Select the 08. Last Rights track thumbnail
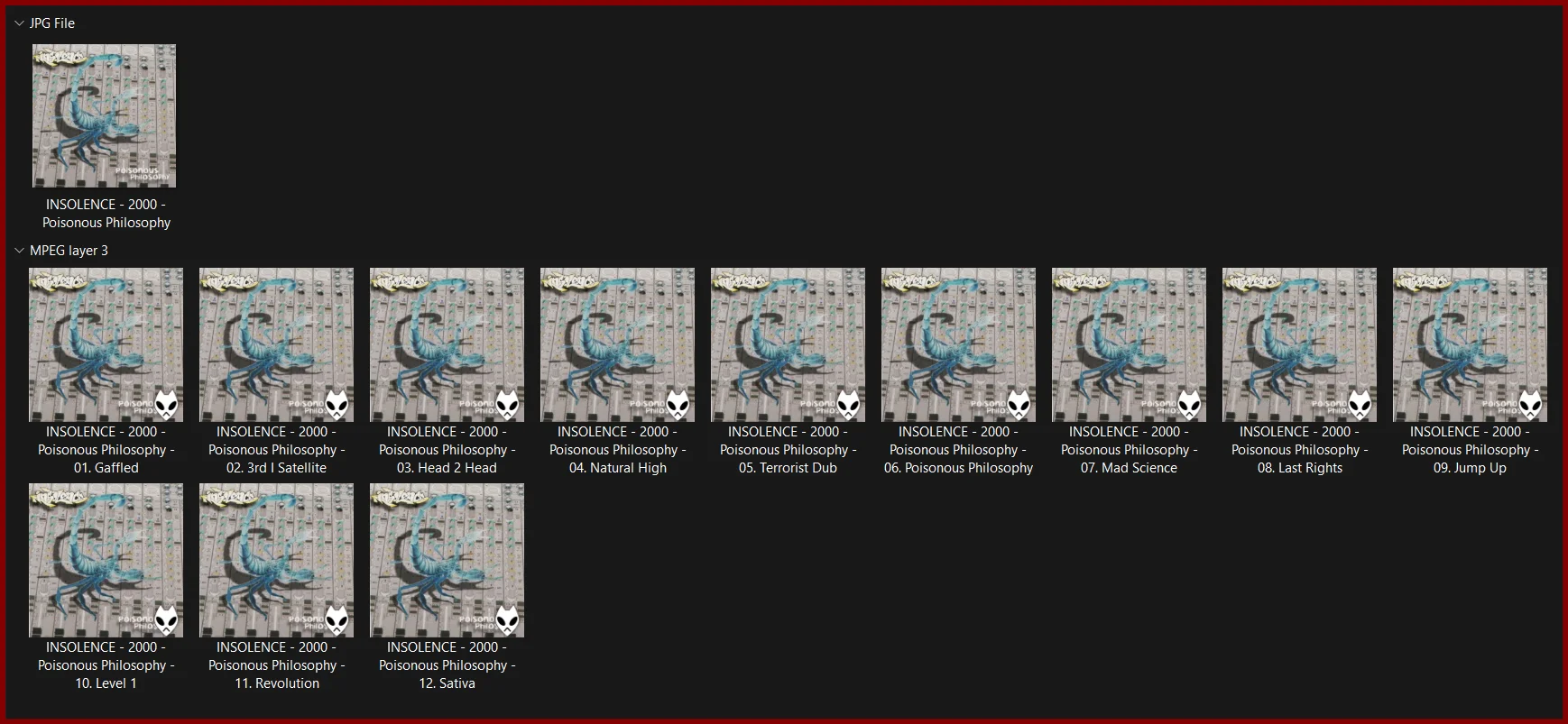 click(1299, 344)
